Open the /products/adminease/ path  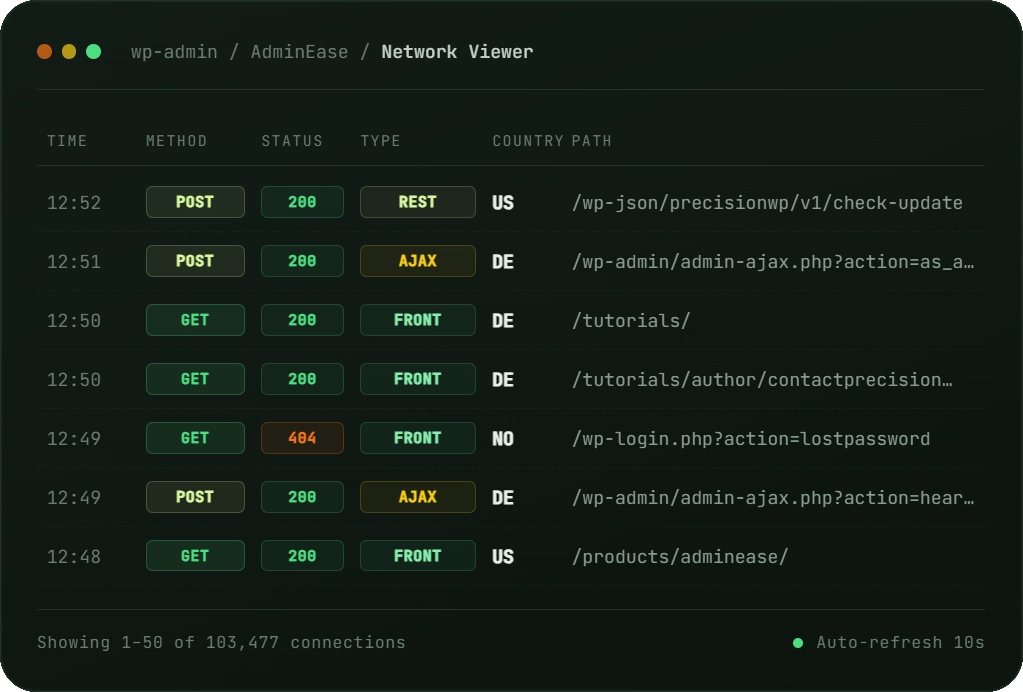click(x=680, y=557)
